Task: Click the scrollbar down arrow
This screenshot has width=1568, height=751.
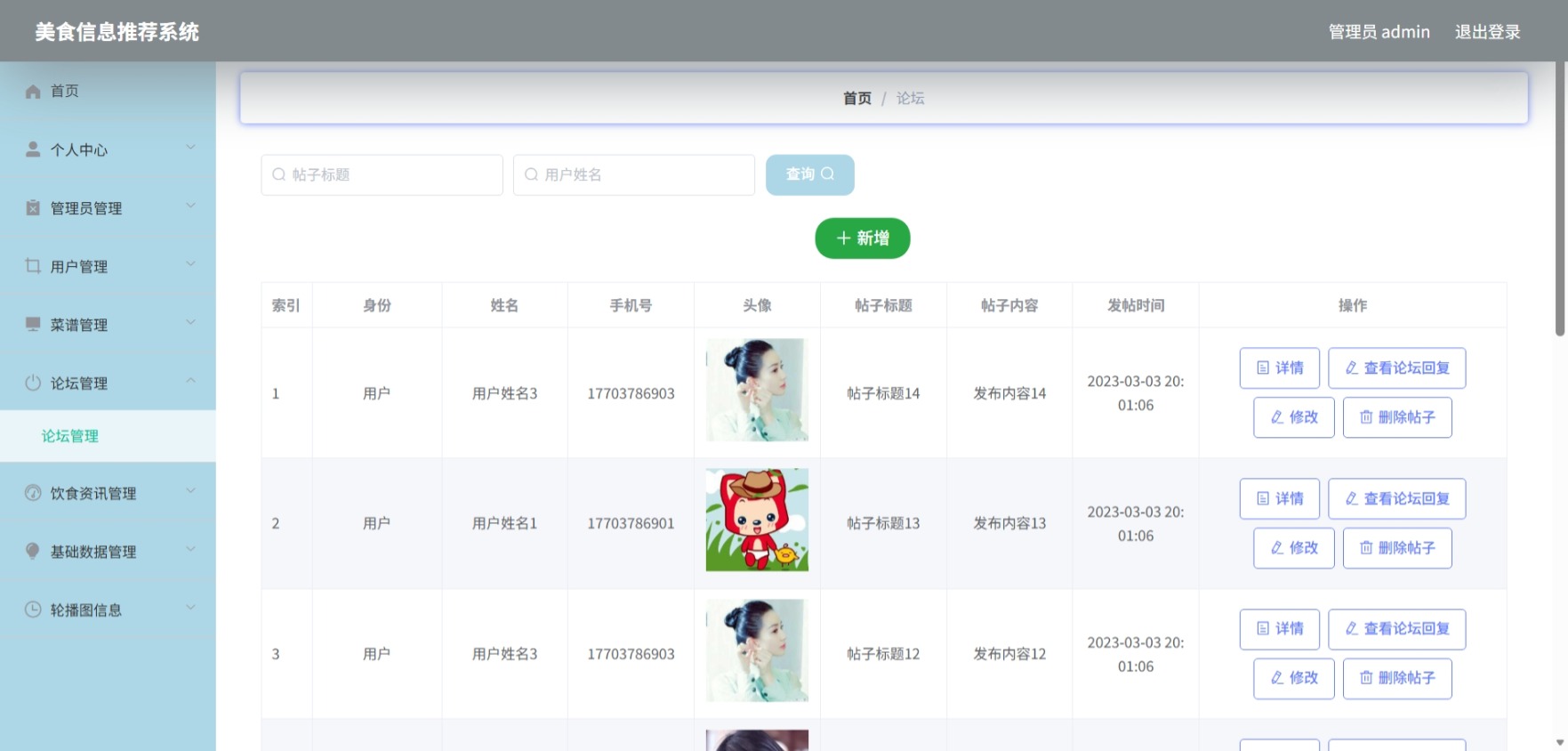Action: (x=1560, y=743)
